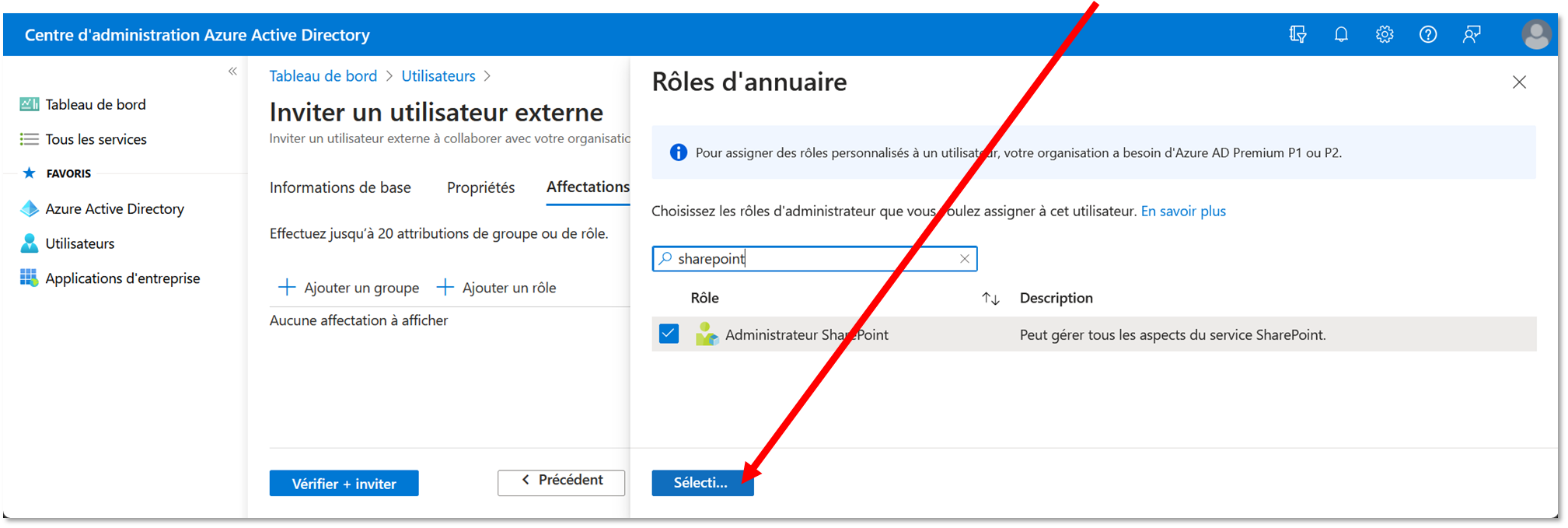Open the help question mark icon
Screen dimensions: 1568x528
click(1428, 34)
